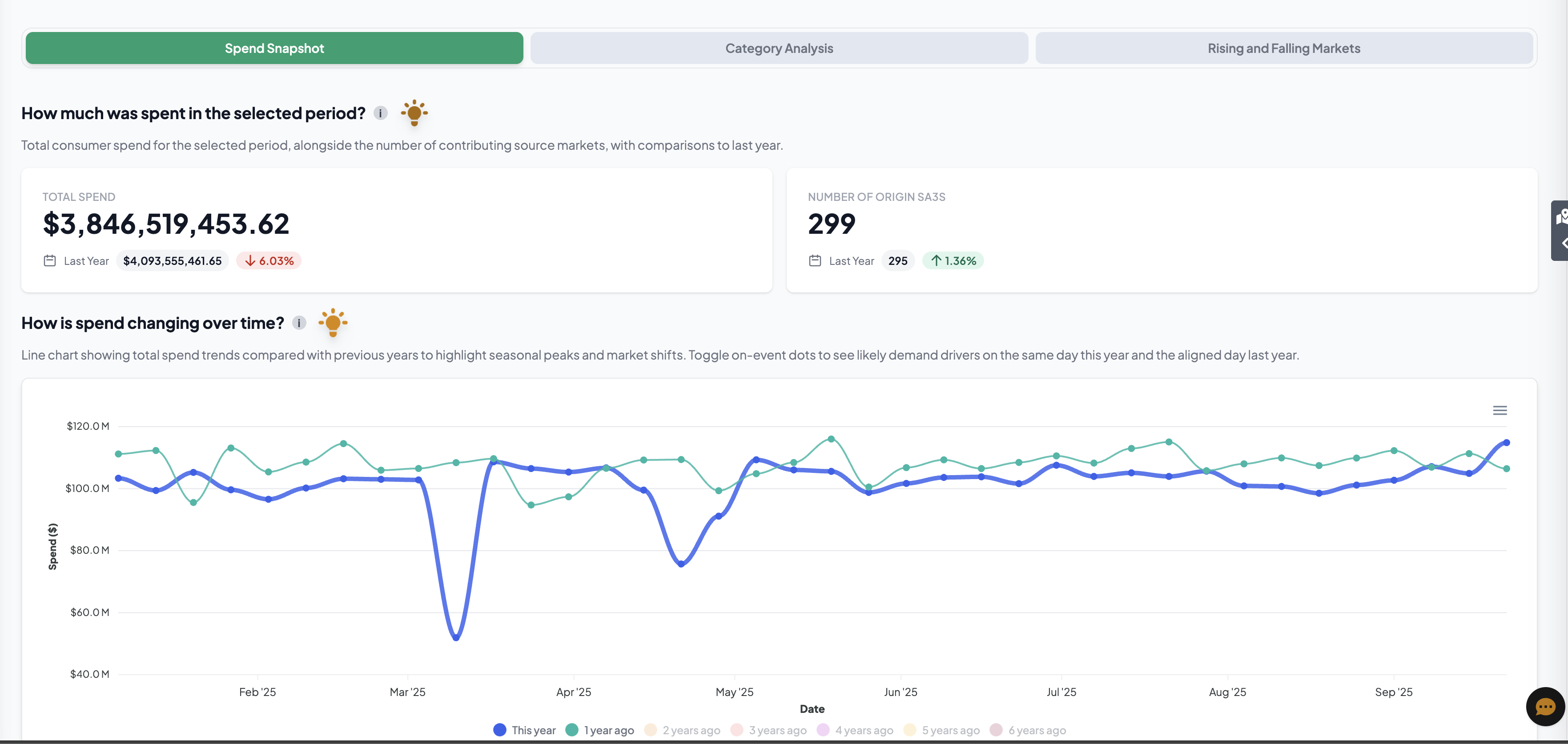The height and width of the screenshot is (744, 1568).
Task: Click the '6 years ago' pink legend swatch
Action: pyautogui.click(x=996, y=730)
